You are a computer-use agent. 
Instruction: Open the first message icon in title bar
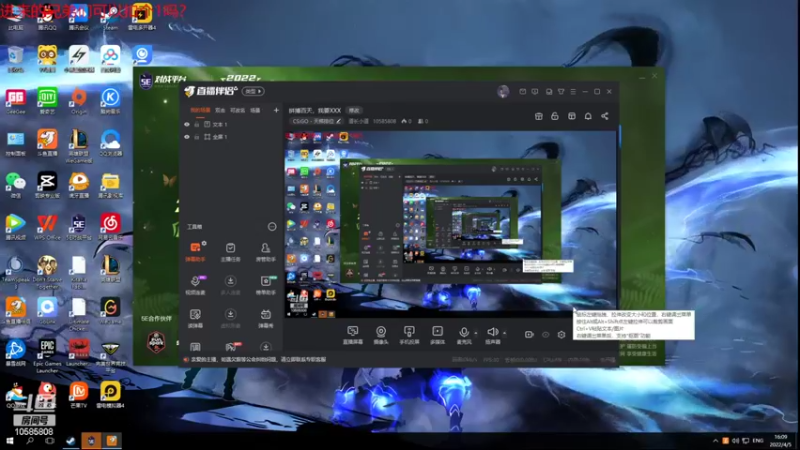[x=522, y=92]
